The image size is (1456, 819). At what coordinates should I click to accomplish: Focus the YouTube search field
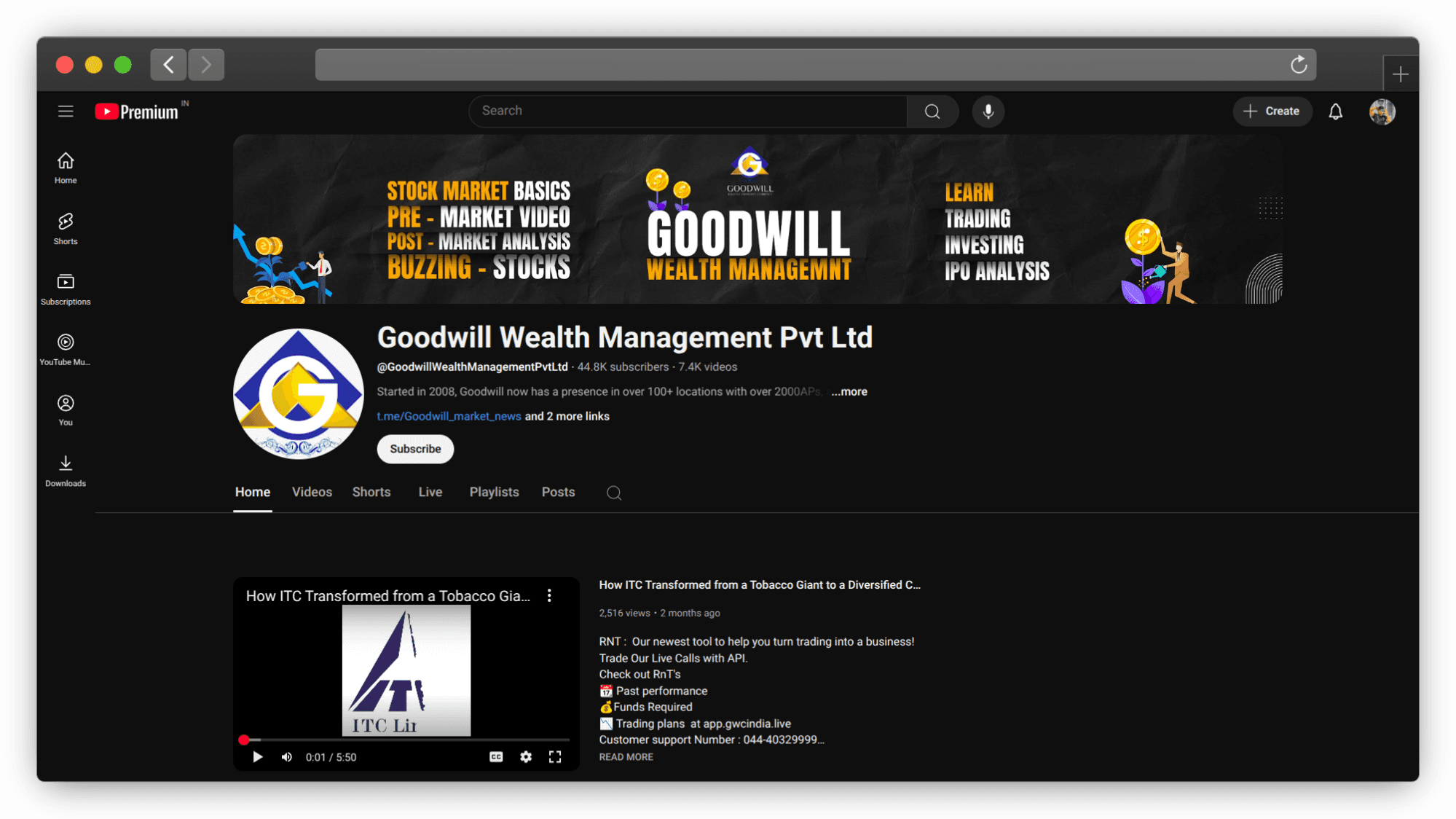688,111
